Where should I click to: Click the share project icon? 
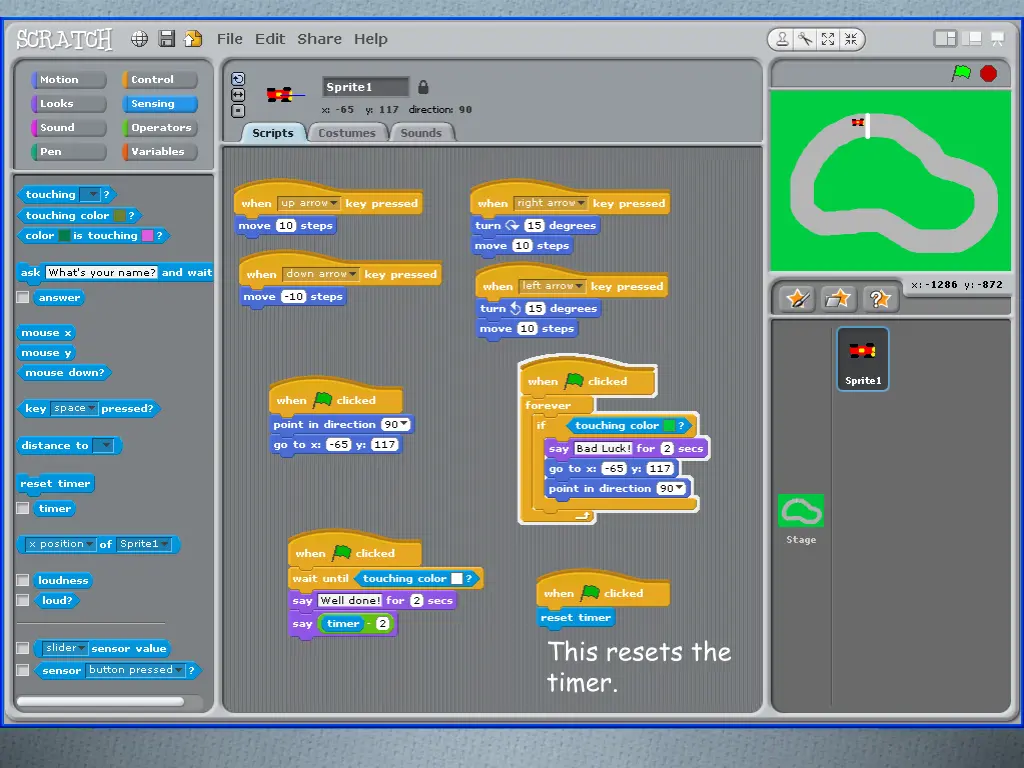pos(193,39)
